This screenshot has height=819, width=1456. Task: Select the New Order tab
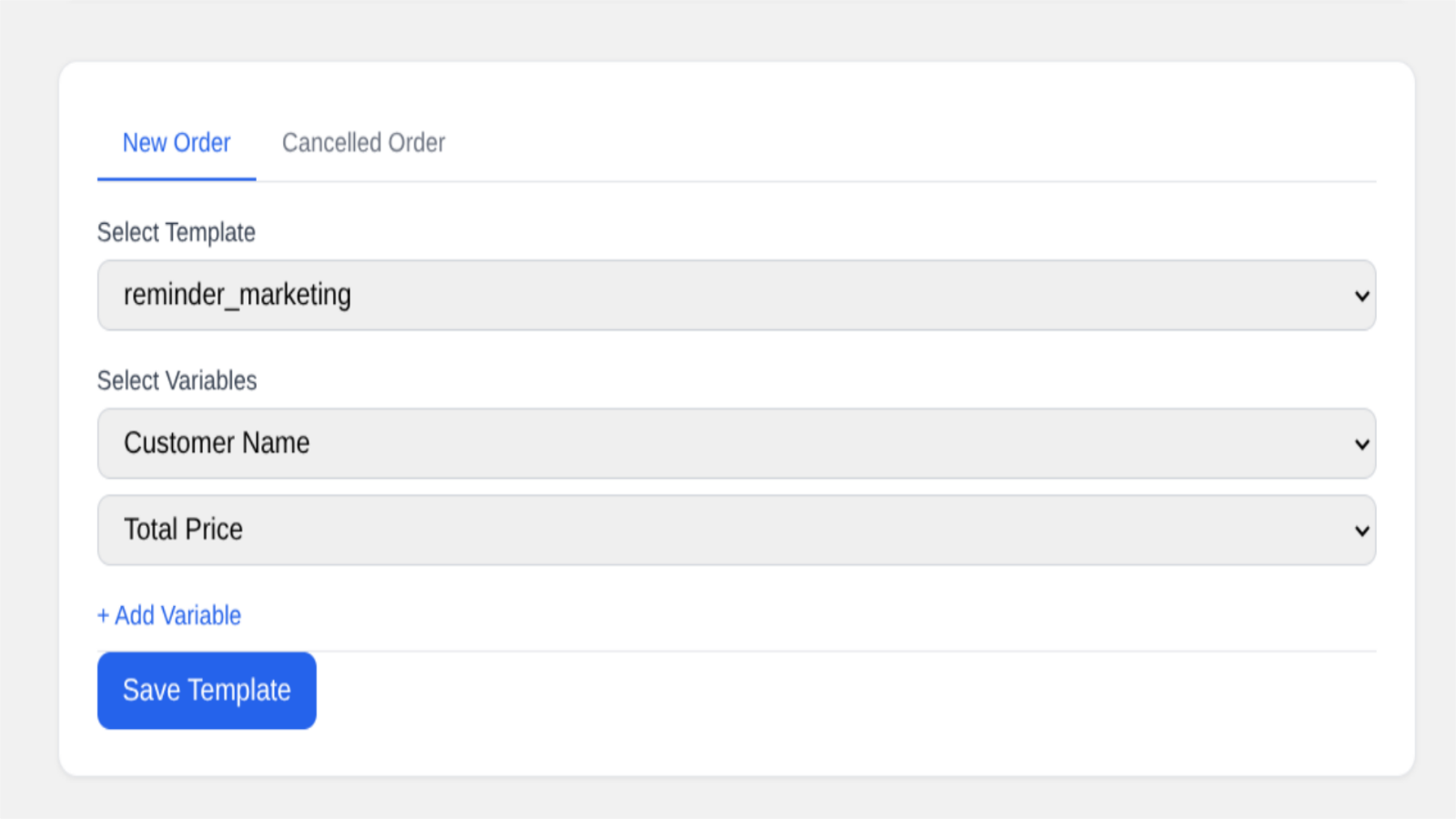pyautogui.click(x=177, y=143)
